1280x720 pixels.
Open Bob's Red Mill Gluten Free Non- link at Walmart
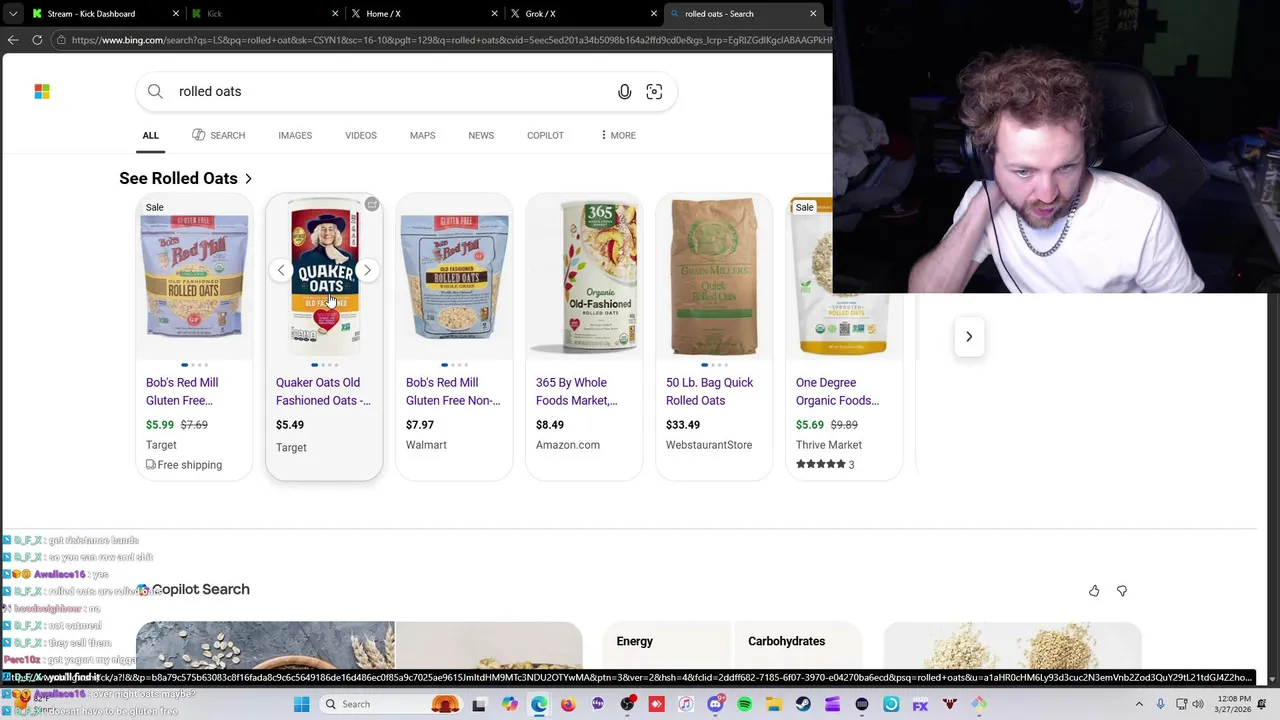click(x=453, y=391)
